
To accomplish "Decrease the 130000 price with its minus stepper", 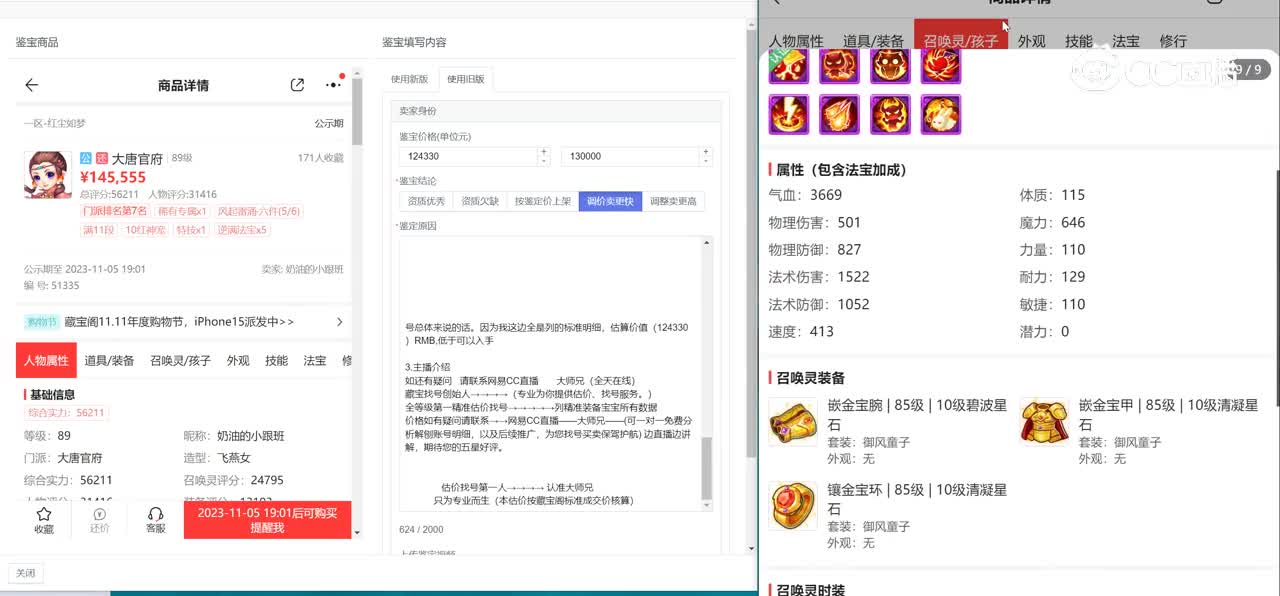I will [706, 160].
